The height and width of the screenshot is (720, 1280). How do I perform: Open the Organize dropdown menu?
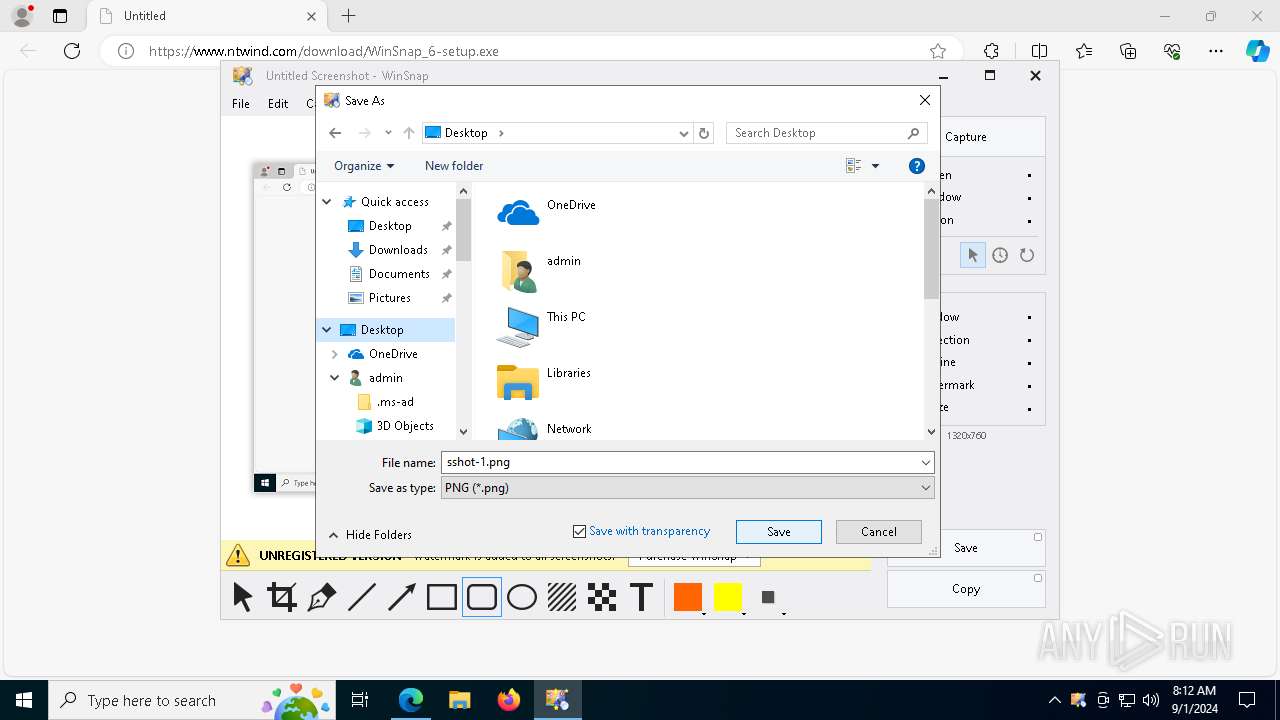[x=364, y=166]
